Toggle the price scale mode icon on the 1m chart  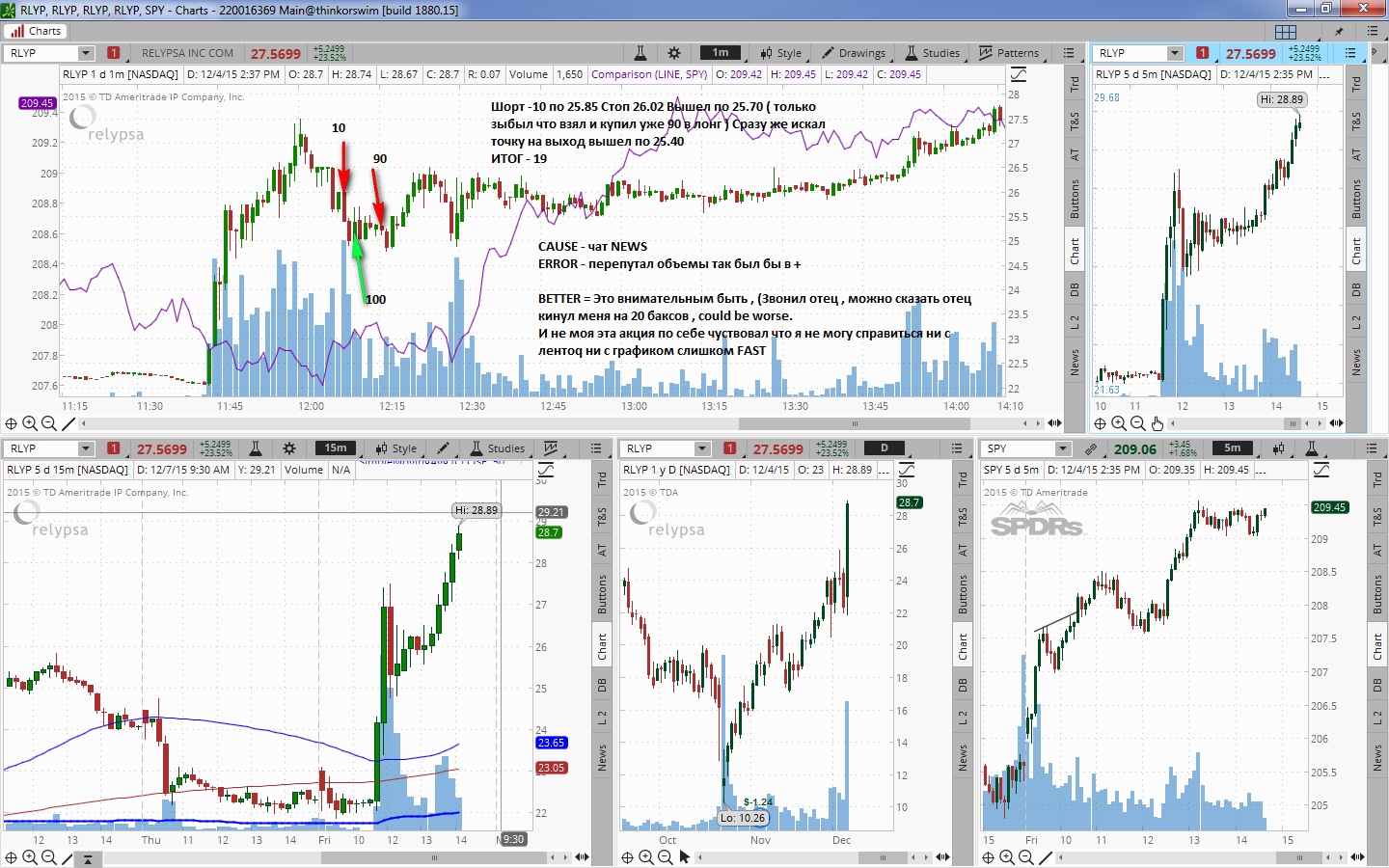point(1018,74)
